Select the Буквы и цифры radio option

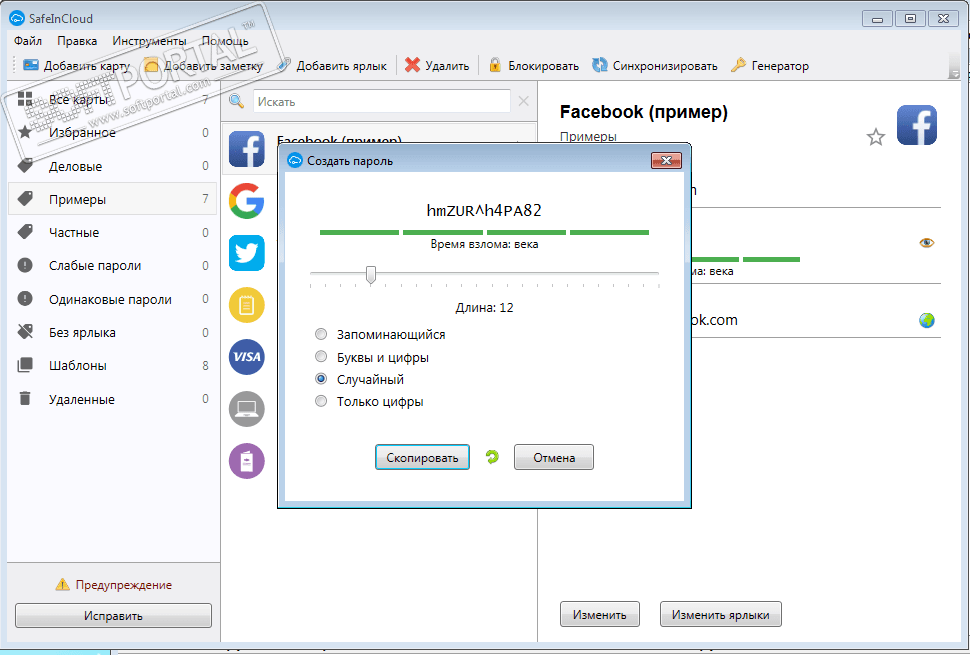[320, 356]
